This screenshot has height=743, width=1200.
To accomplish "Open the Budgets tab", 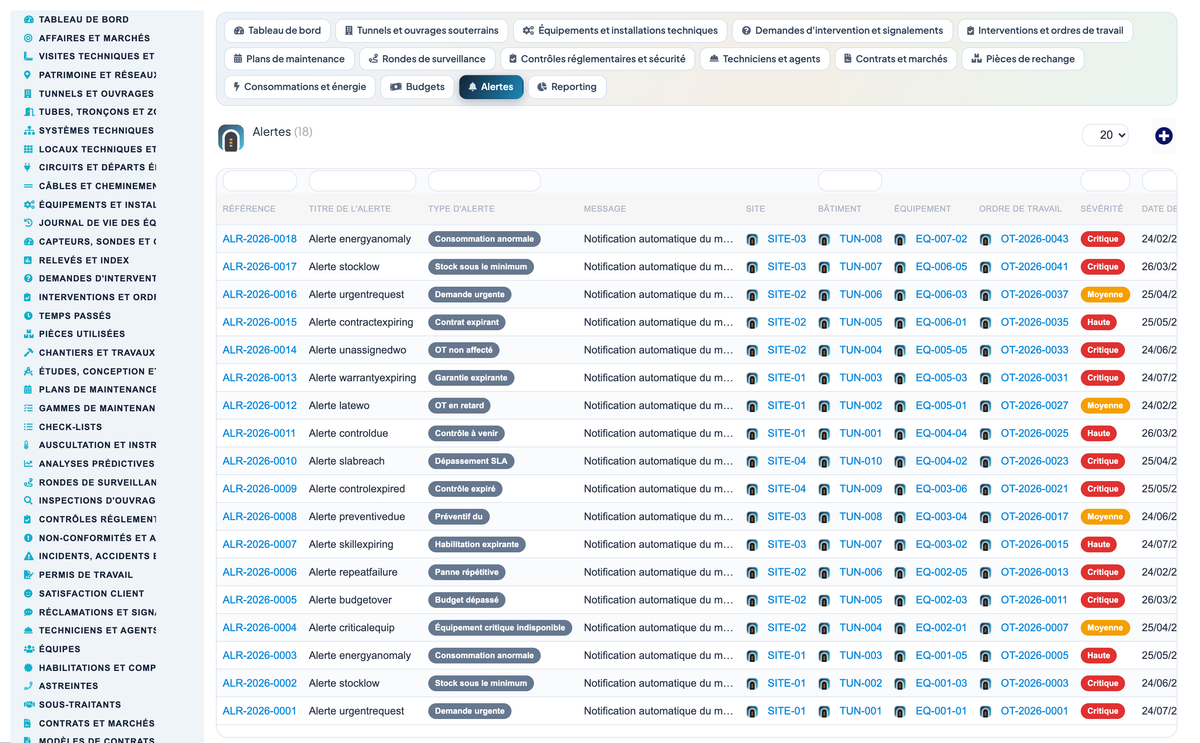I will (x=417, y=87).
